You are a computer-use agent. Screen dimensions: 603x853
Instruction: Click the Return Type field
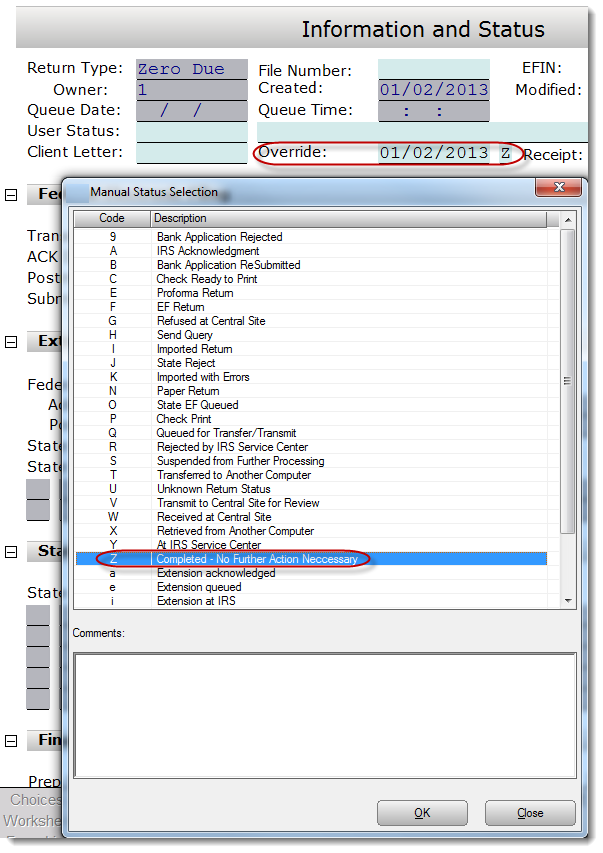pos(191,69)
